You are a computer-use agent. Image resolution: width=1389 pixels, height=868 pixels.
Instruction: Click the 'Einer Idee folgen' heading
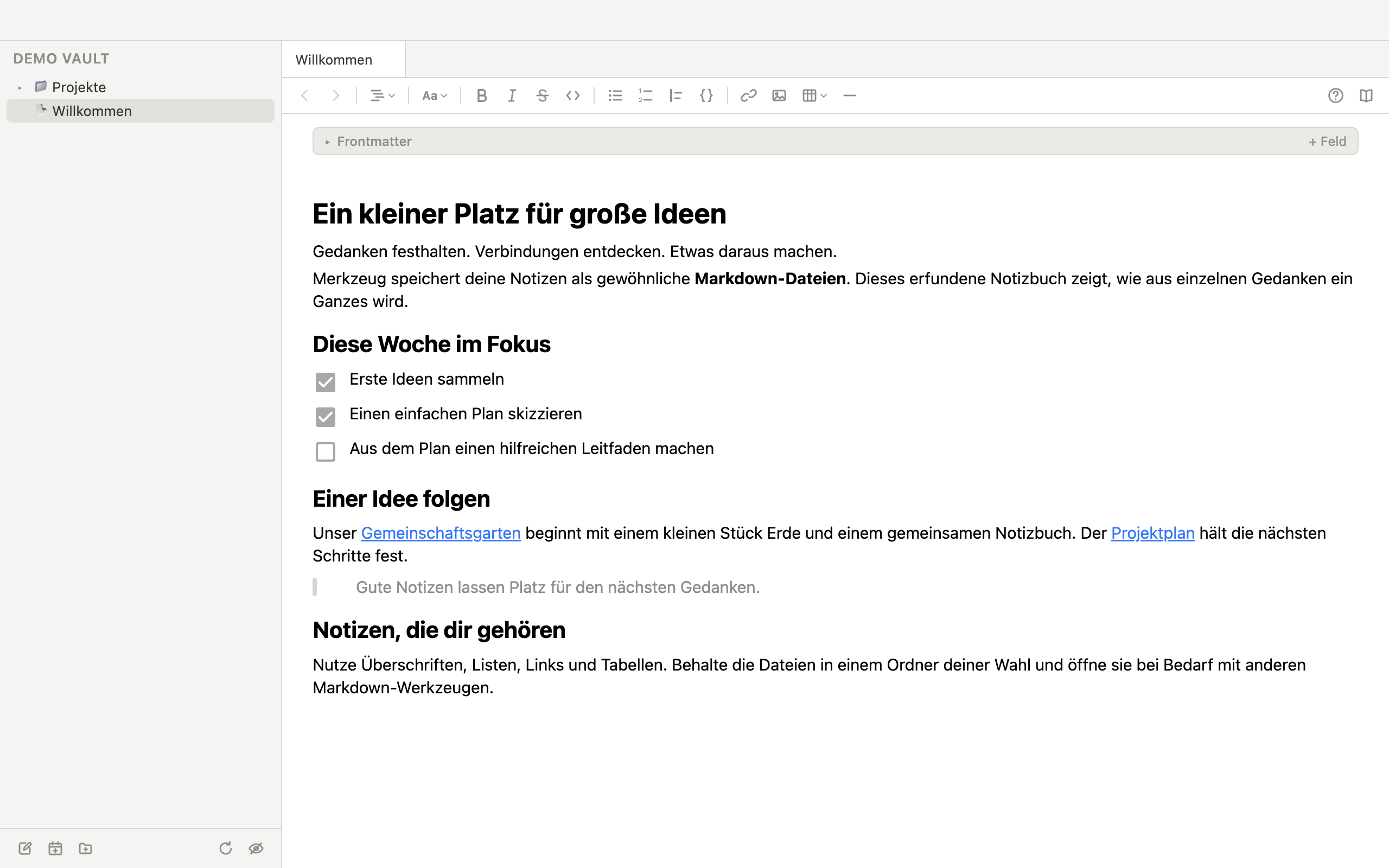click(x=401, y=499)
